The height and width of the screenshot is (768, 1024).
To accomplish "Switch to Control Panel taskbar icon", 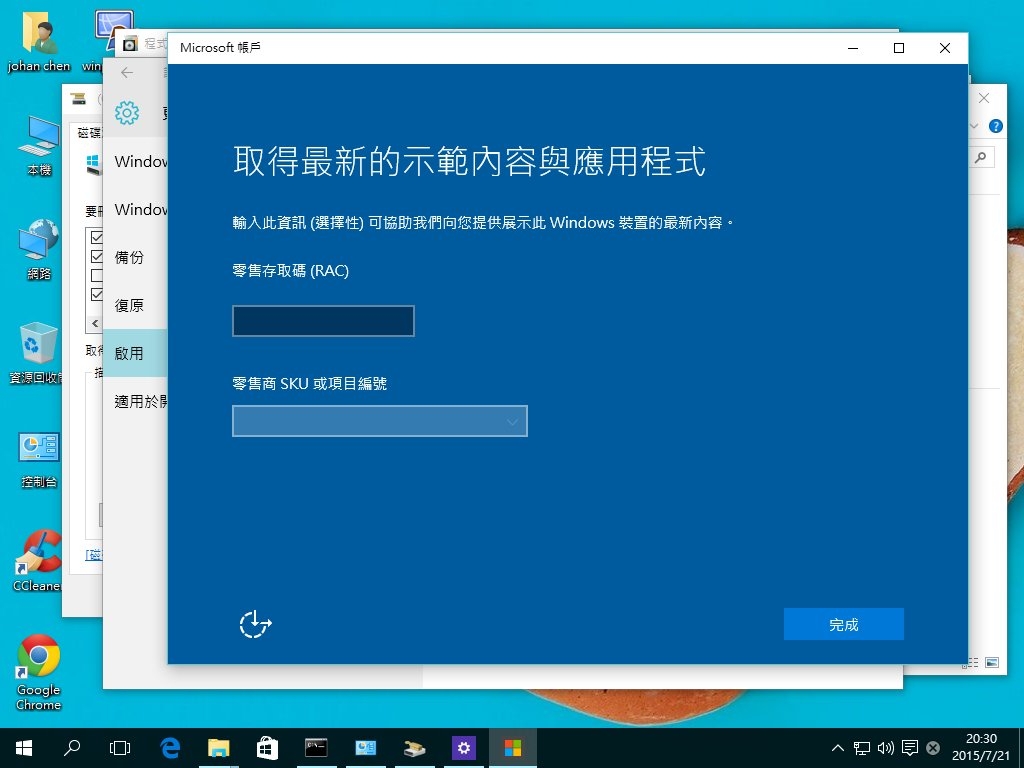I will coord(366,748).
